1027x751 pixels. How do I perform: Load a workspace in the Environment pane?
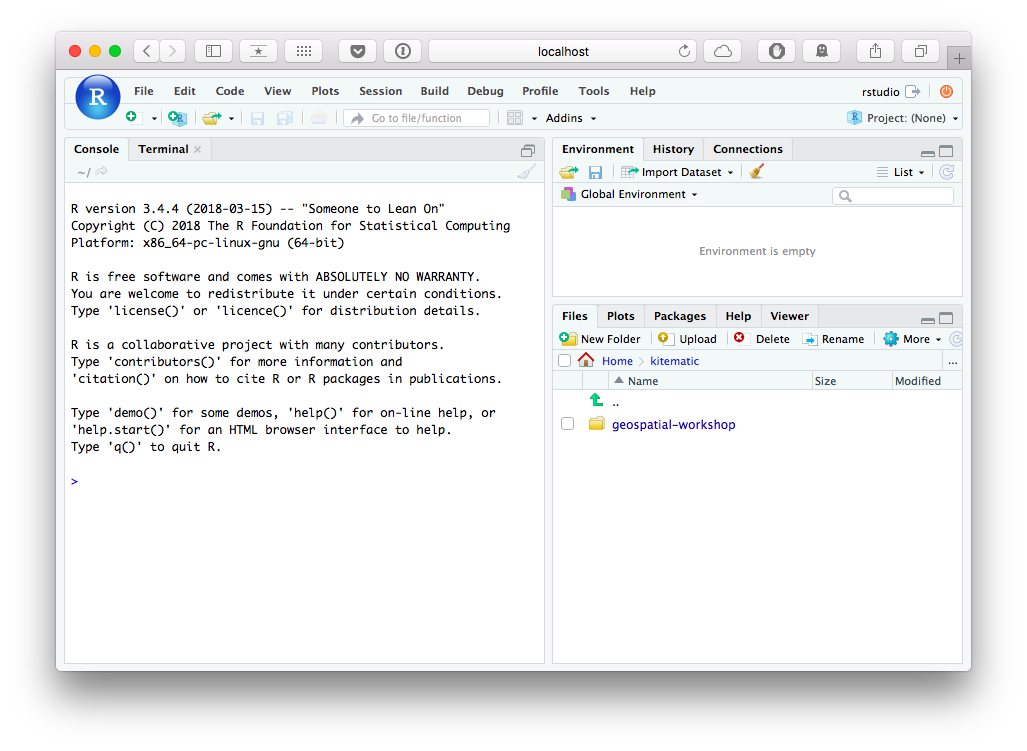click(569, 172)
